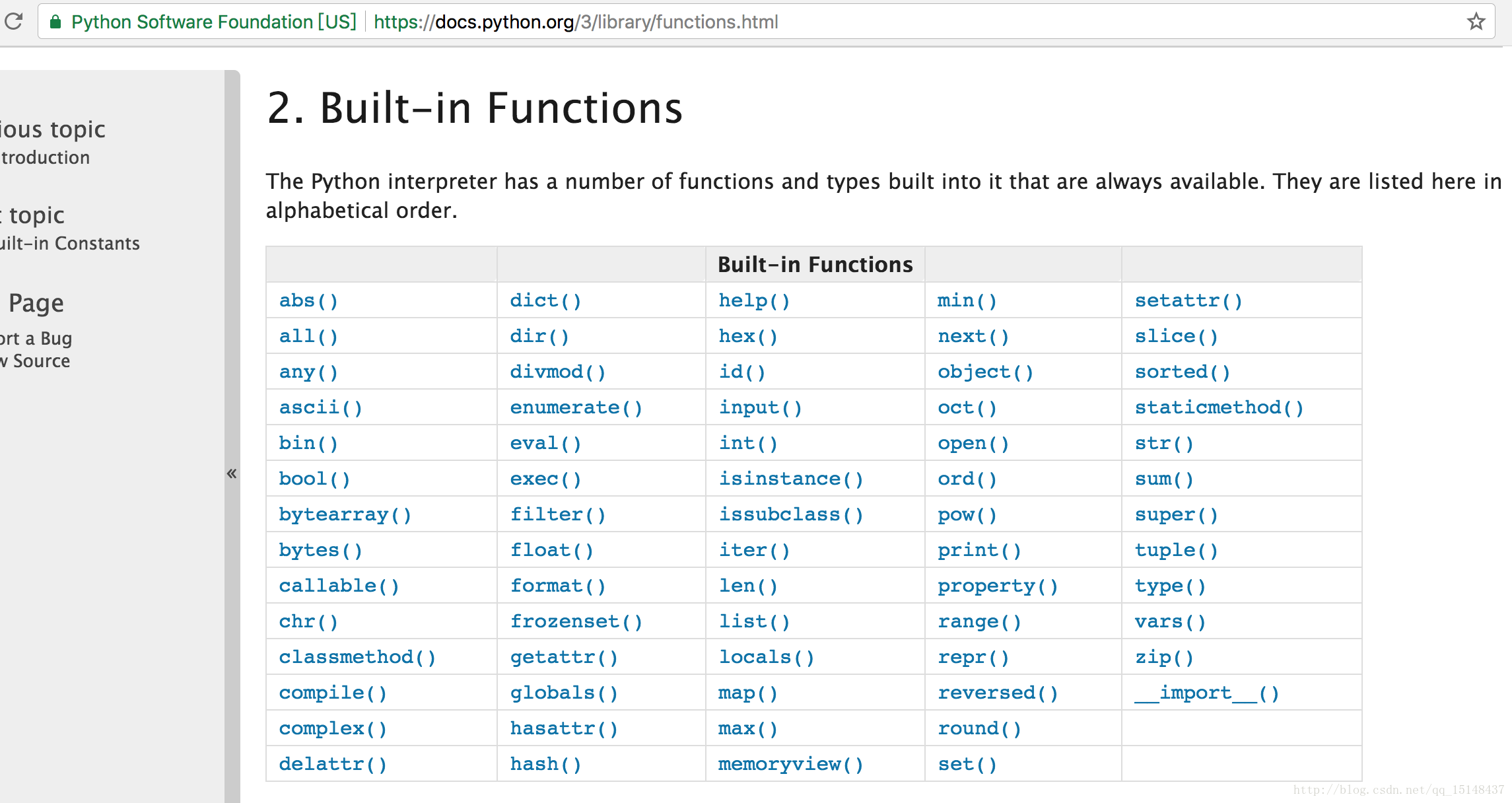This screenshot has height=803, width=1512.
Task: Click the Show Source link
Action: tap(35, 361)
